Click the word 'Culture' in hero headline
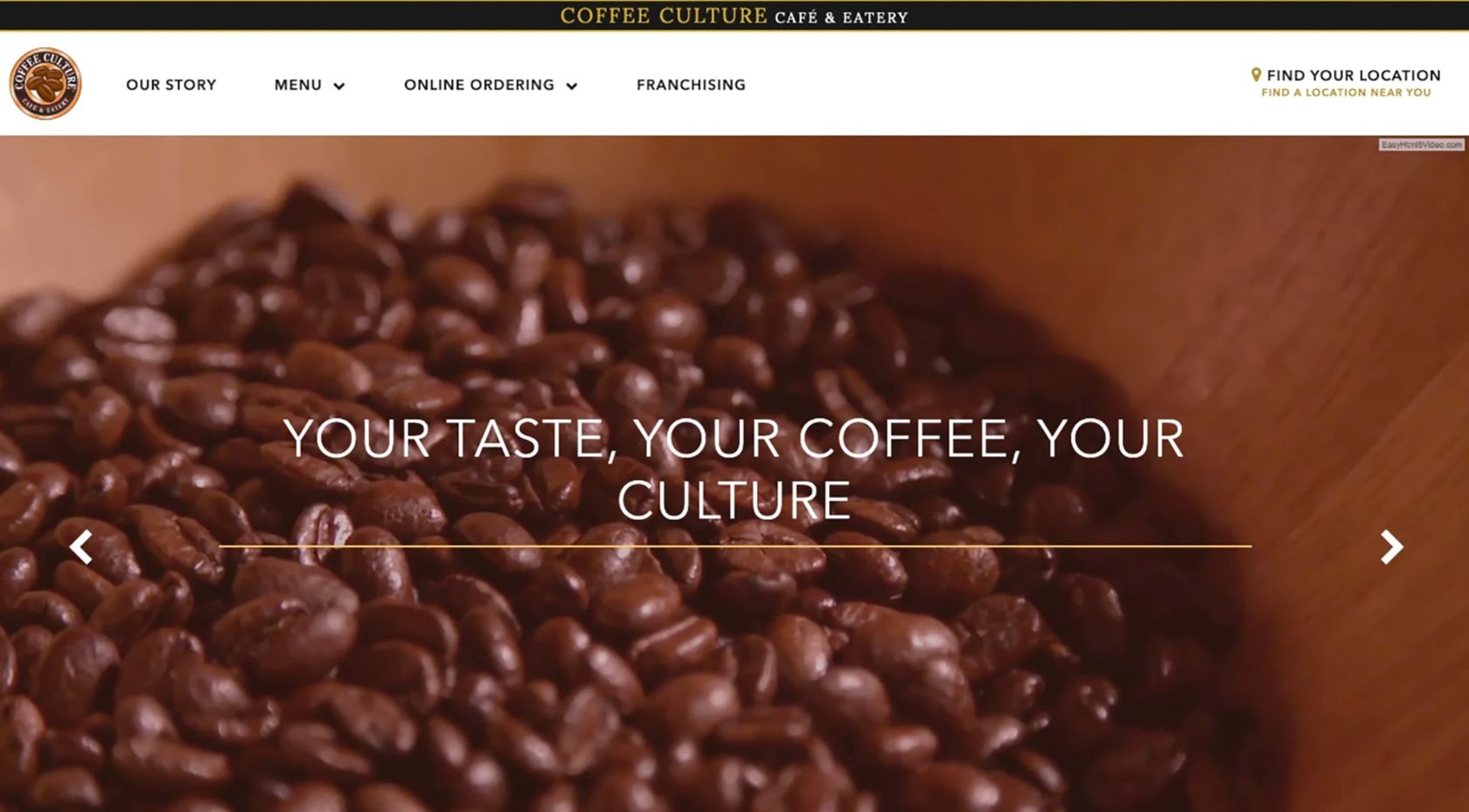Image resolution: width=1469 pixels, height=812 pixels. (734, 500)
